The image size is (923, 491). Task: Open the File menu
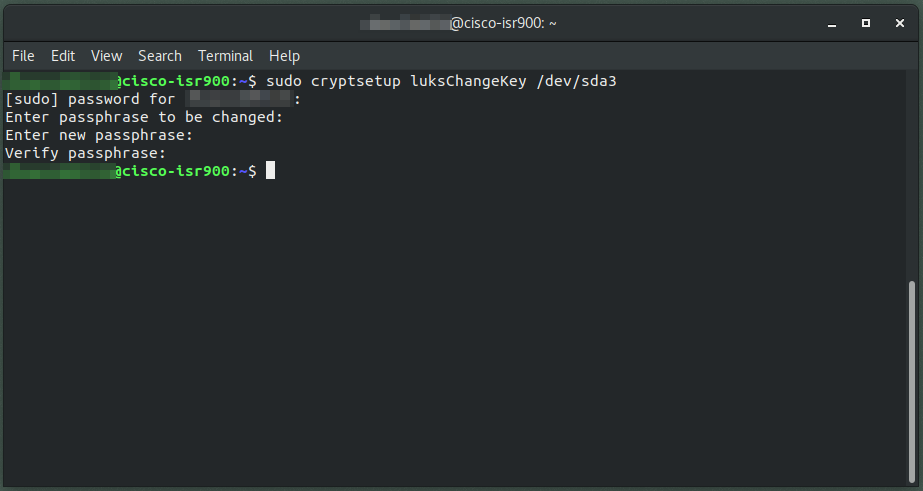coord(23,56)
